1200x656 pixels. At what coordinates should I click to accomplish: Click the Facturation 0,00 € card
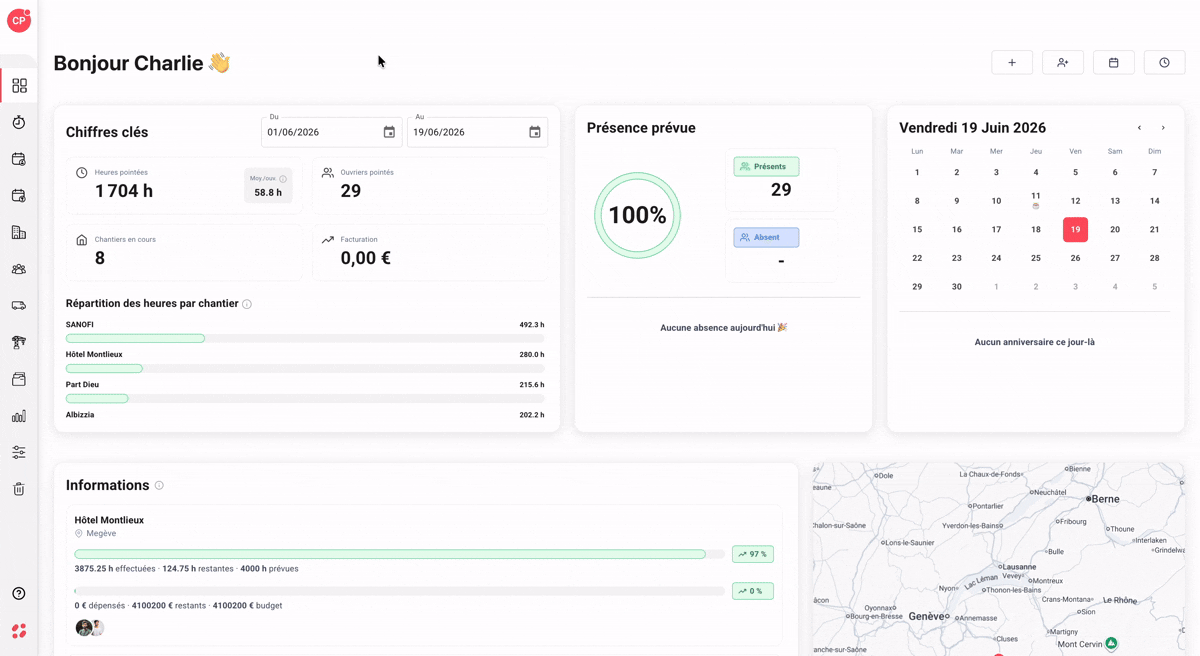pos(430,251)
